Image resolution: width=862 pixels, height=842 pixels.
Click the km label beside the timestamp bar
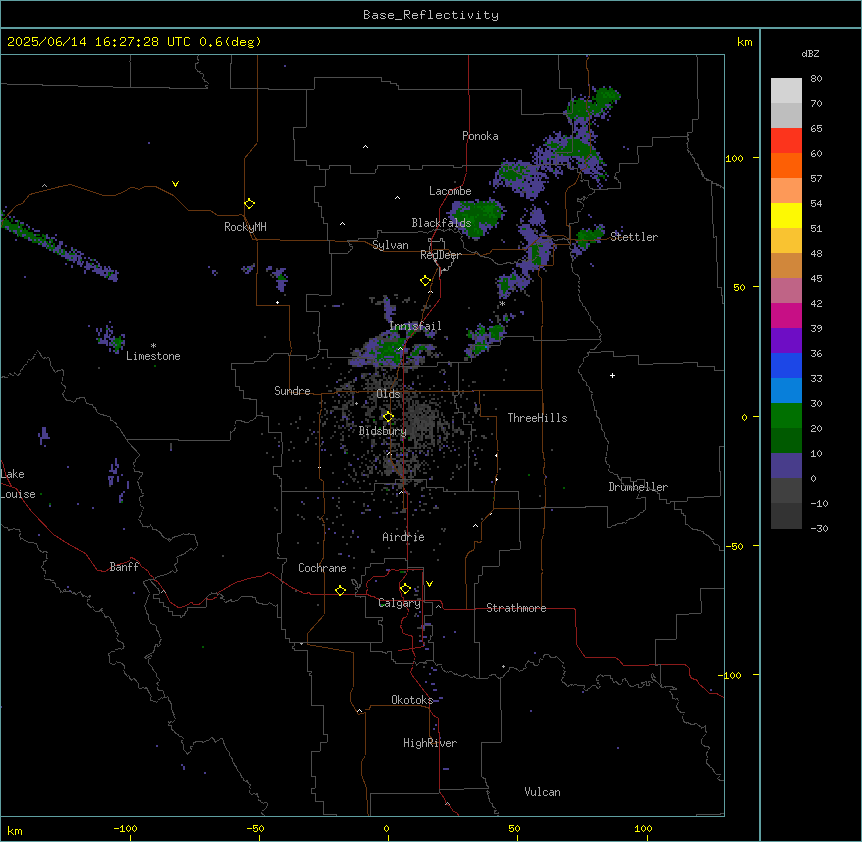click(x=744, y=42)
